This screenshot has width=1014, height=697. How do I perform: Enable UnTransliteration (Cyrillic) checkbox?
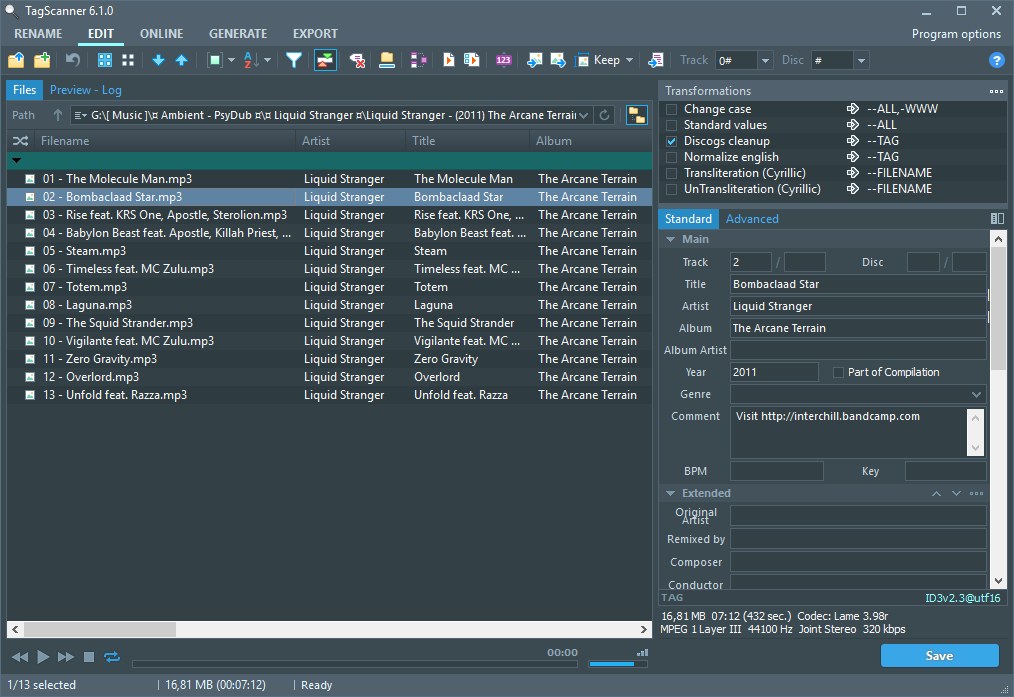pyautogui.click(x=672, y=189)
